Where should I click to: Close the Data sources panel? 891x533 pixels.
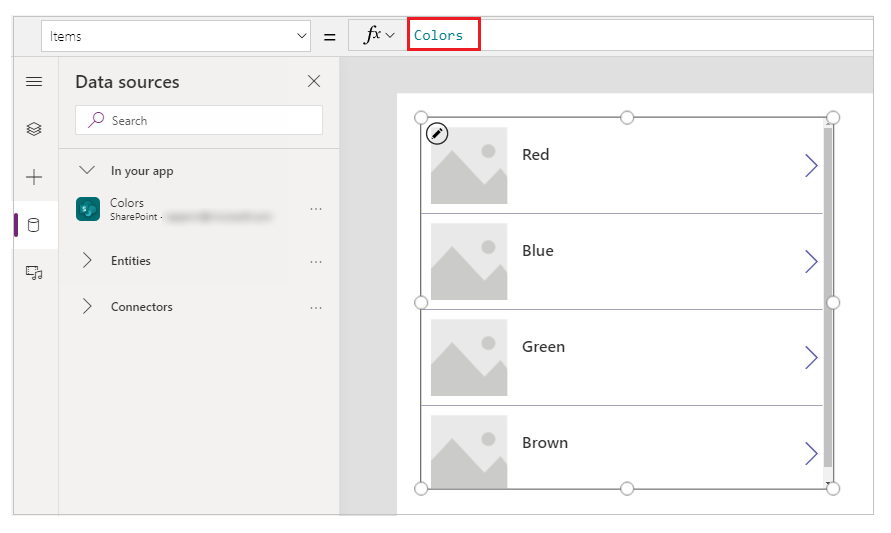(314, 81)
